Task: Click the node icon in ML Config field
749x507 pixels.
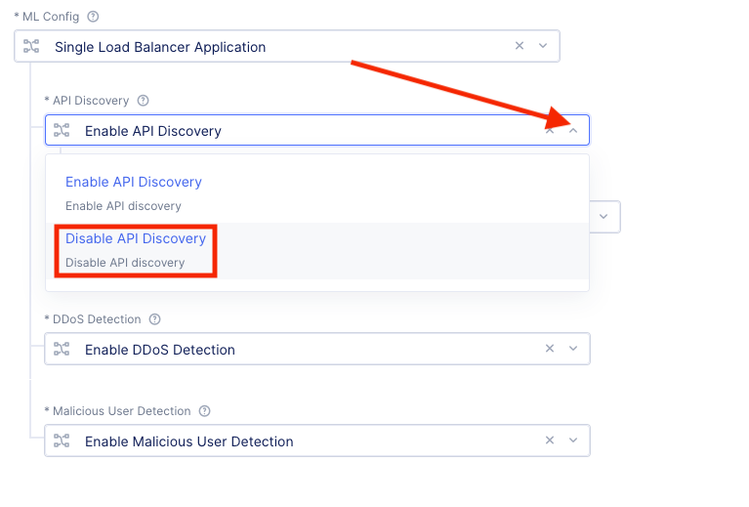Action: tap(31, 46)
